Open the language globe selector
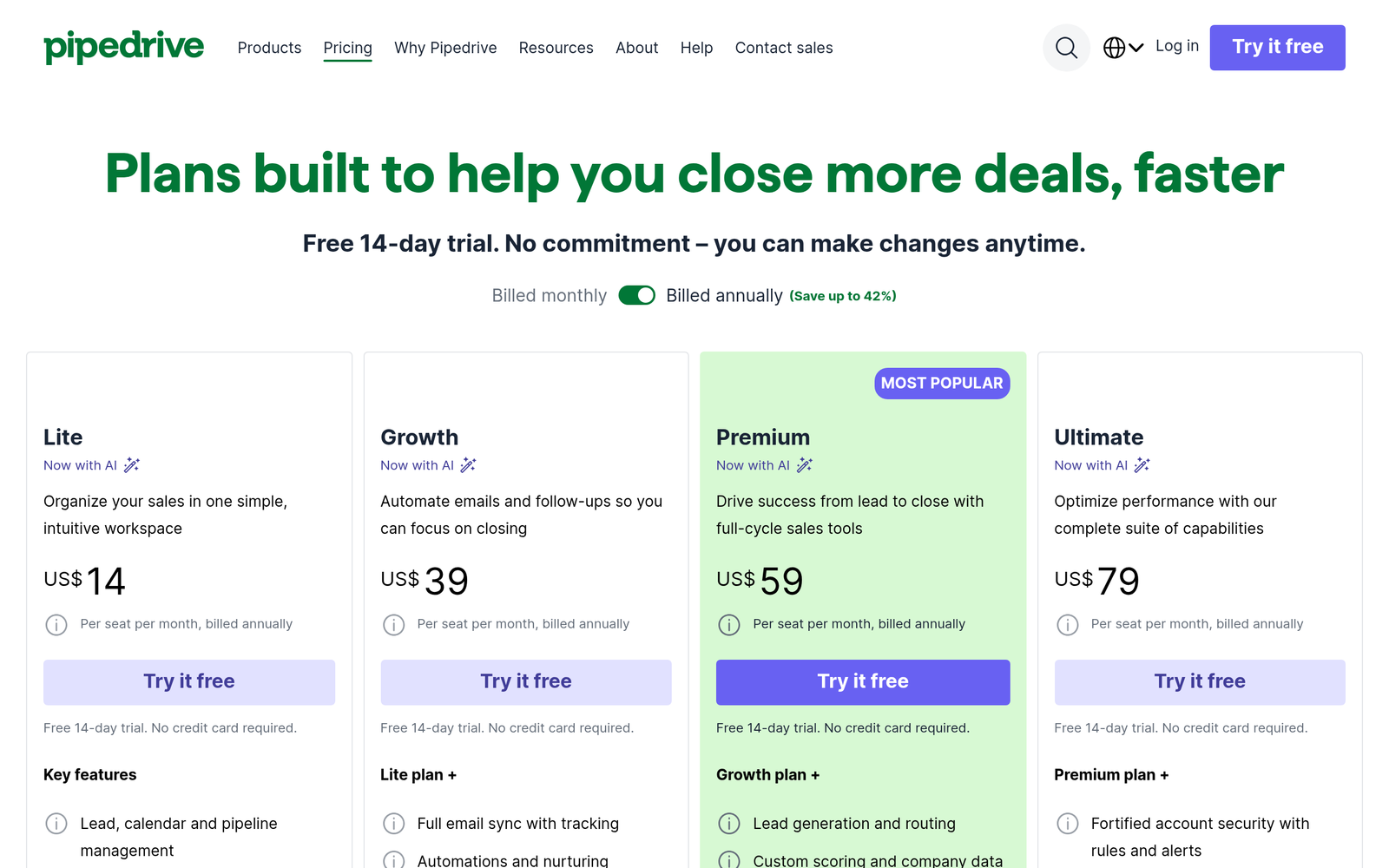This screenshot has width=1389, height=868. [x=1115, y=48]
